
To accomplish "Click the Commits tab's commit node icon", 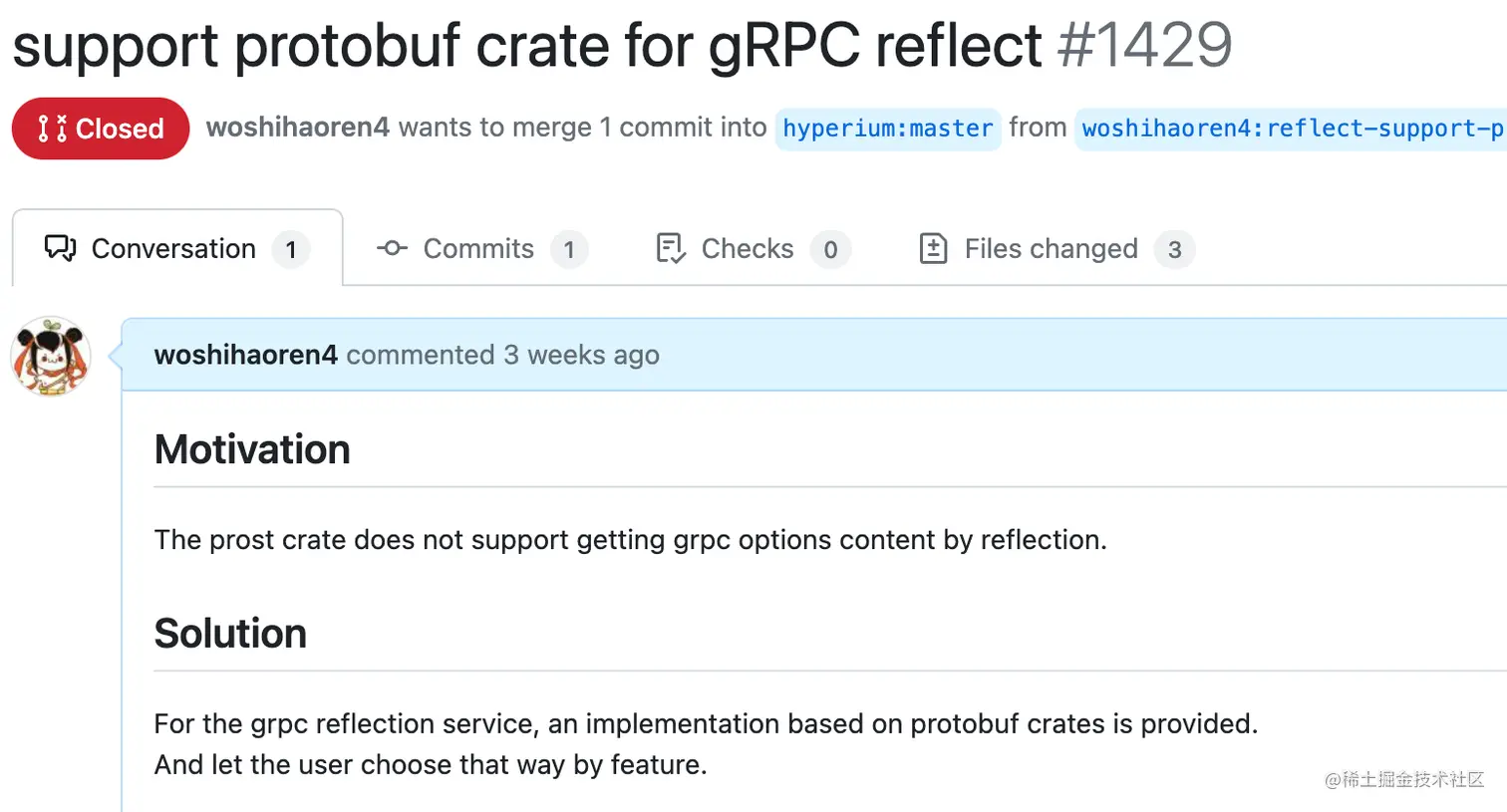I will tap(392, 248).
